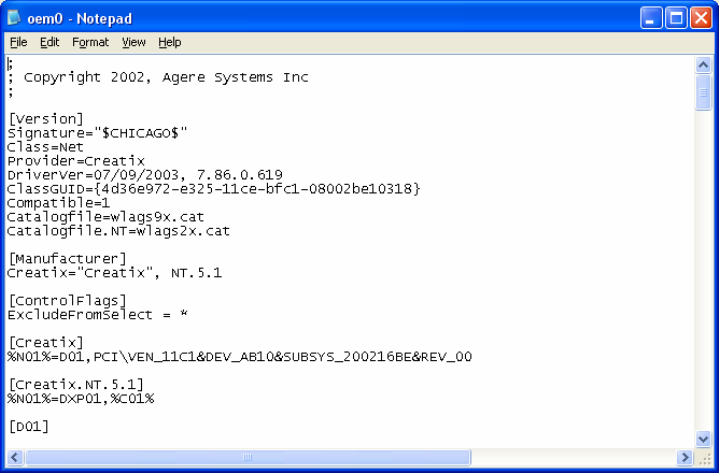Viewport: 719px width, 473px height.
Task: Click the ExcludeFromSelect = * line
Action: point(97,315)
